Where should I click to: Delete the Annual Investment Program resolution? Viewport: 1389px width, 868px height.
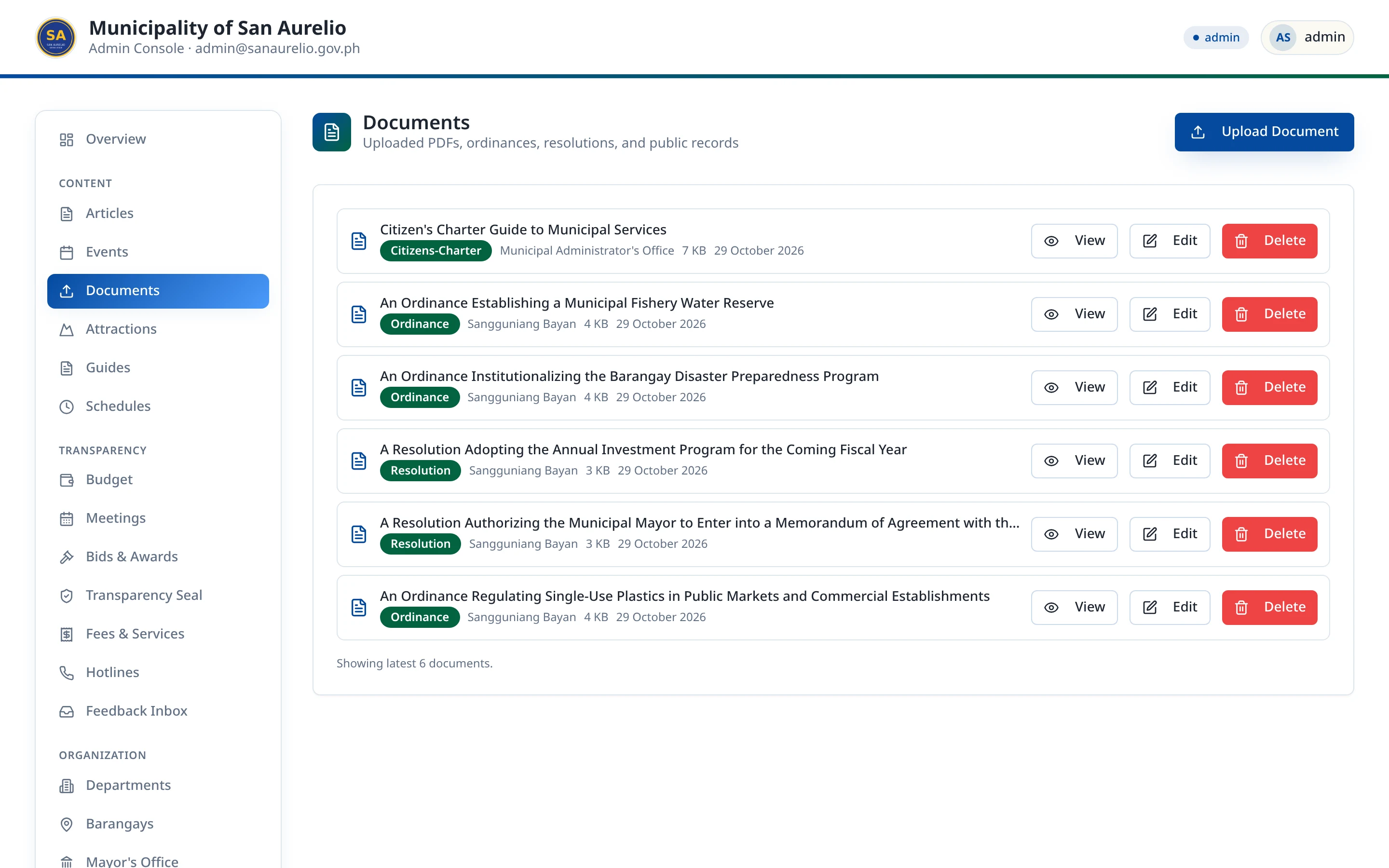point(1269,461)
